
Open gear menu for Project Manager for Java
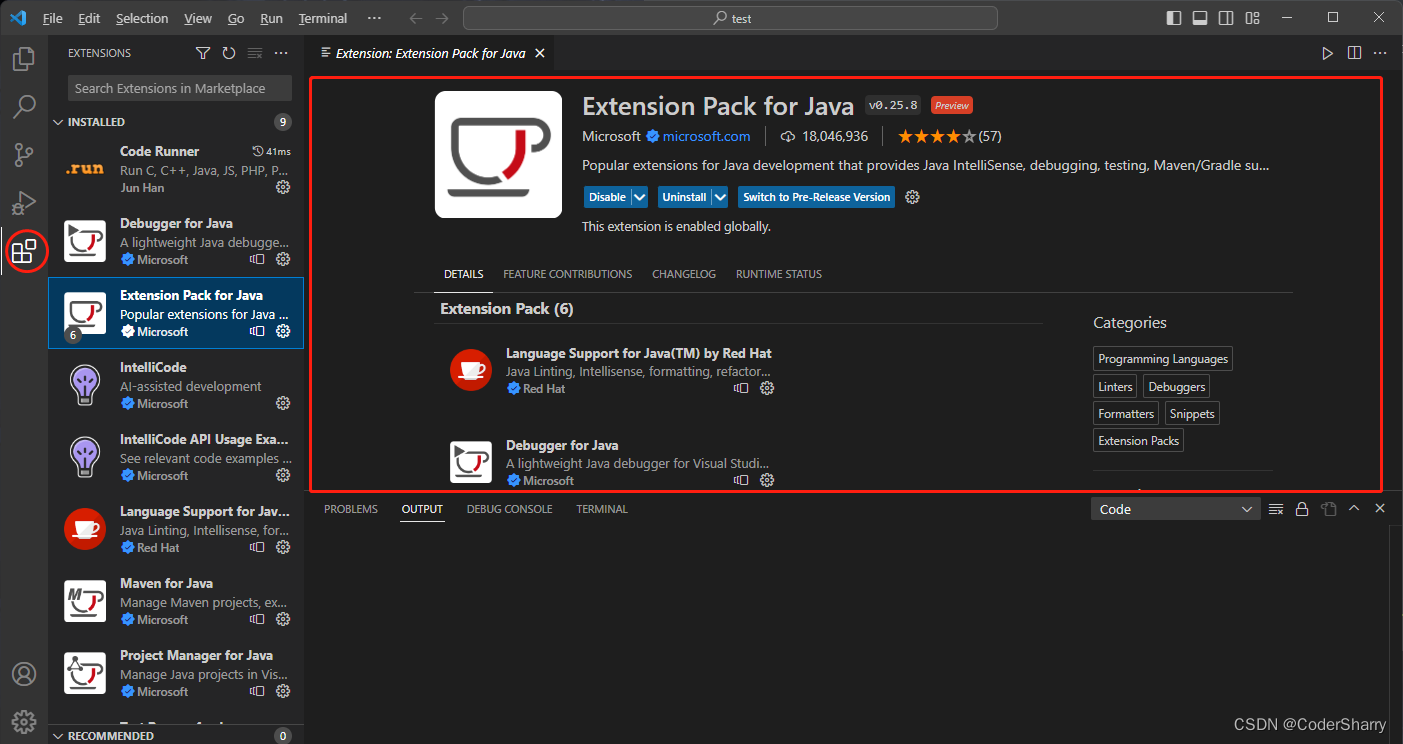click(x=283, y=691)
